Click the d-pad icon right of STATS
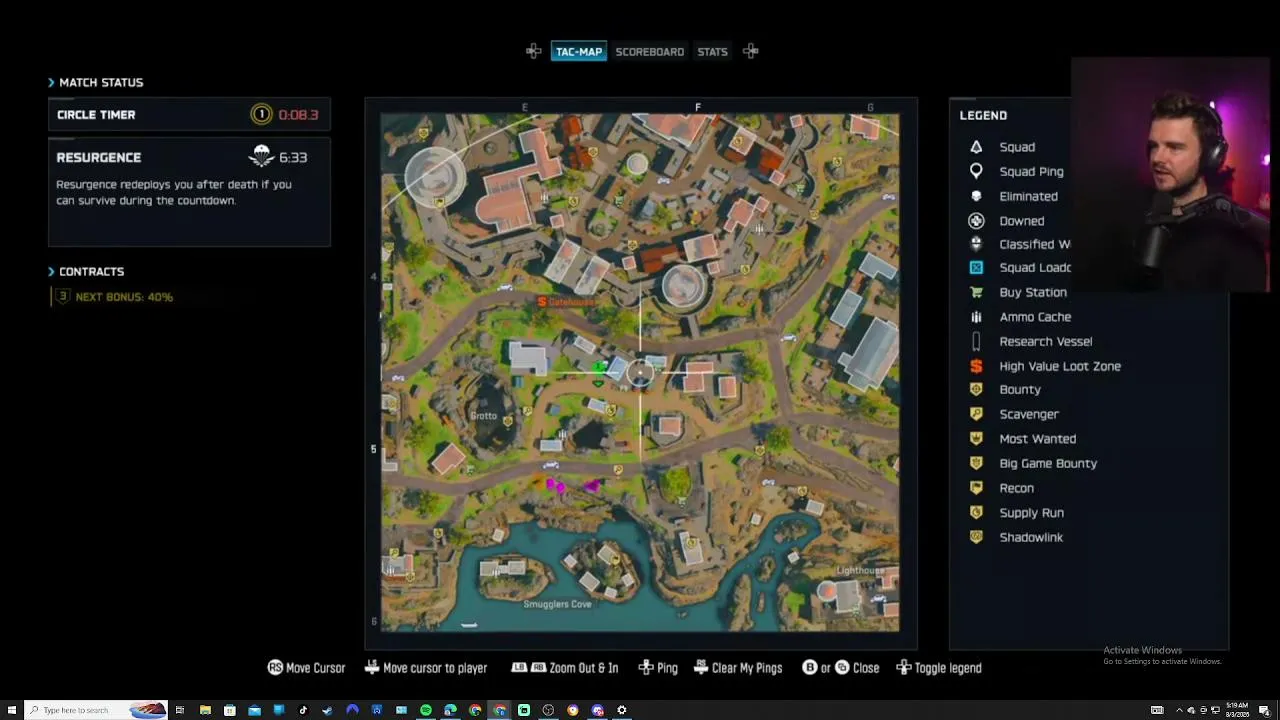This screenshot has height=720, width=1280. point(751,51)
